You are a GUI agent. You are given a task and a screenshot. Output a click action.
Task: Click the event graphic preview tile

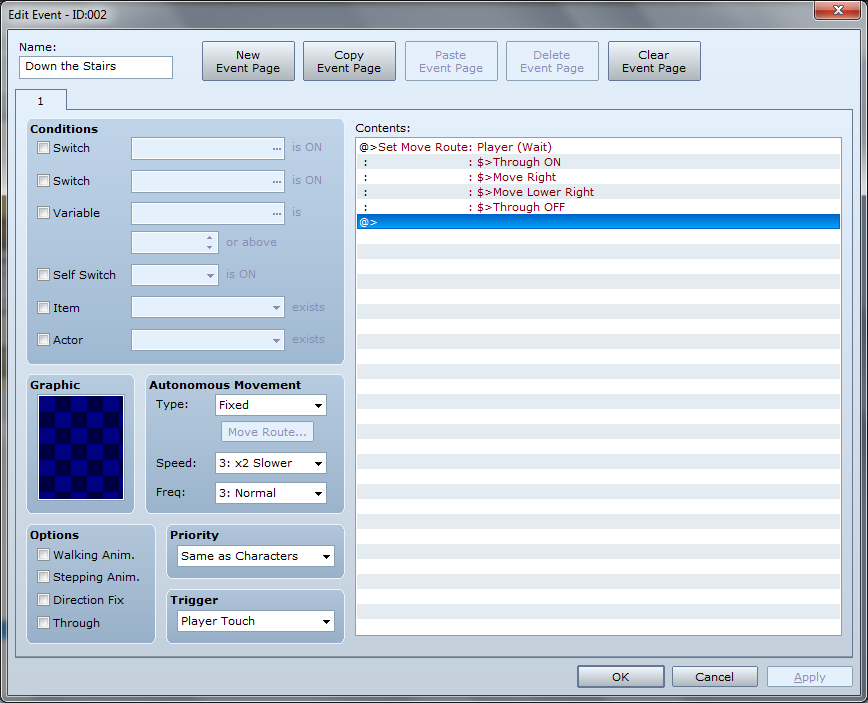[81, 447]
